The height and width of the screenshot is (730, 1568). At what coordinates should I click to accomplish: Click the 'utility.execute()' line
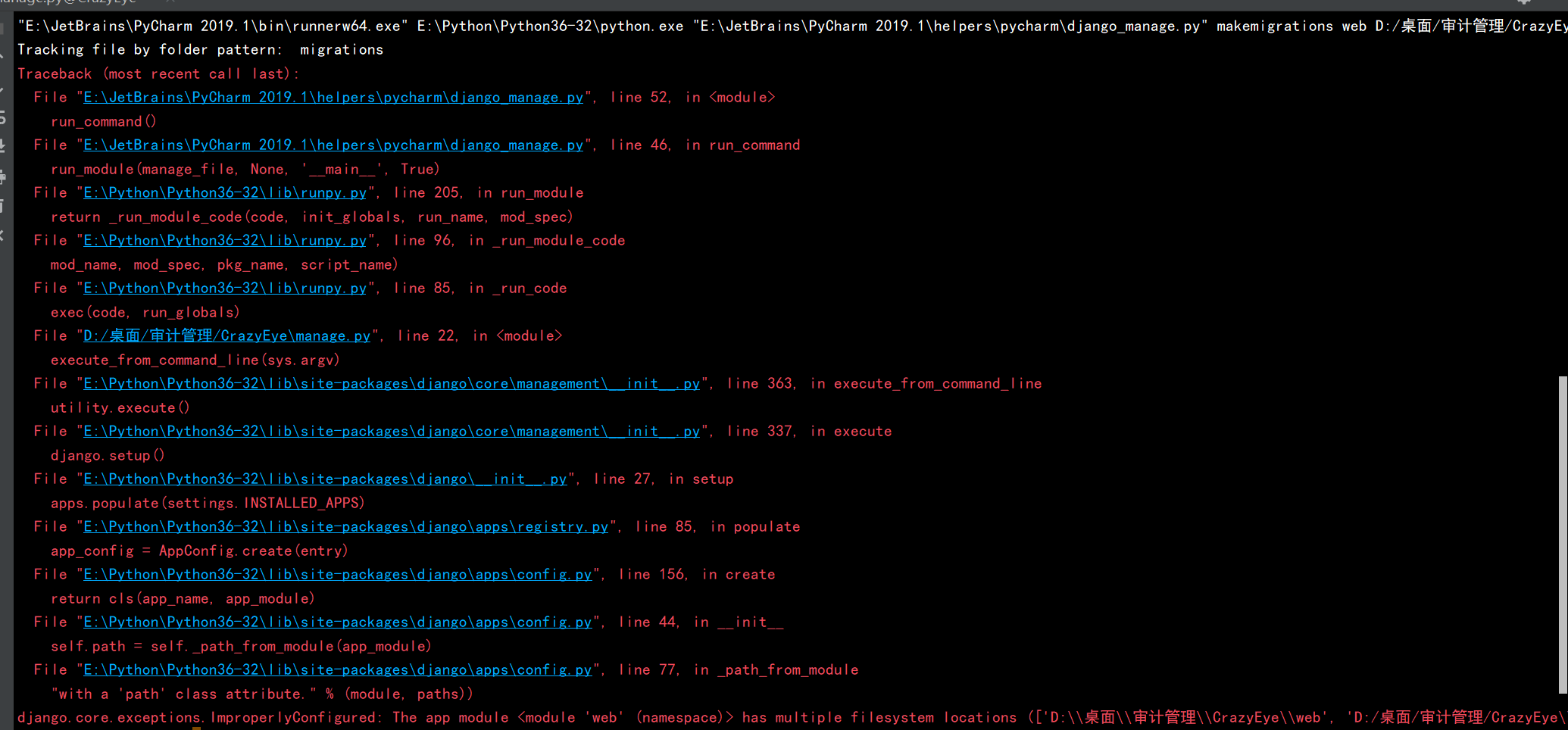click(x=120, y=408)
